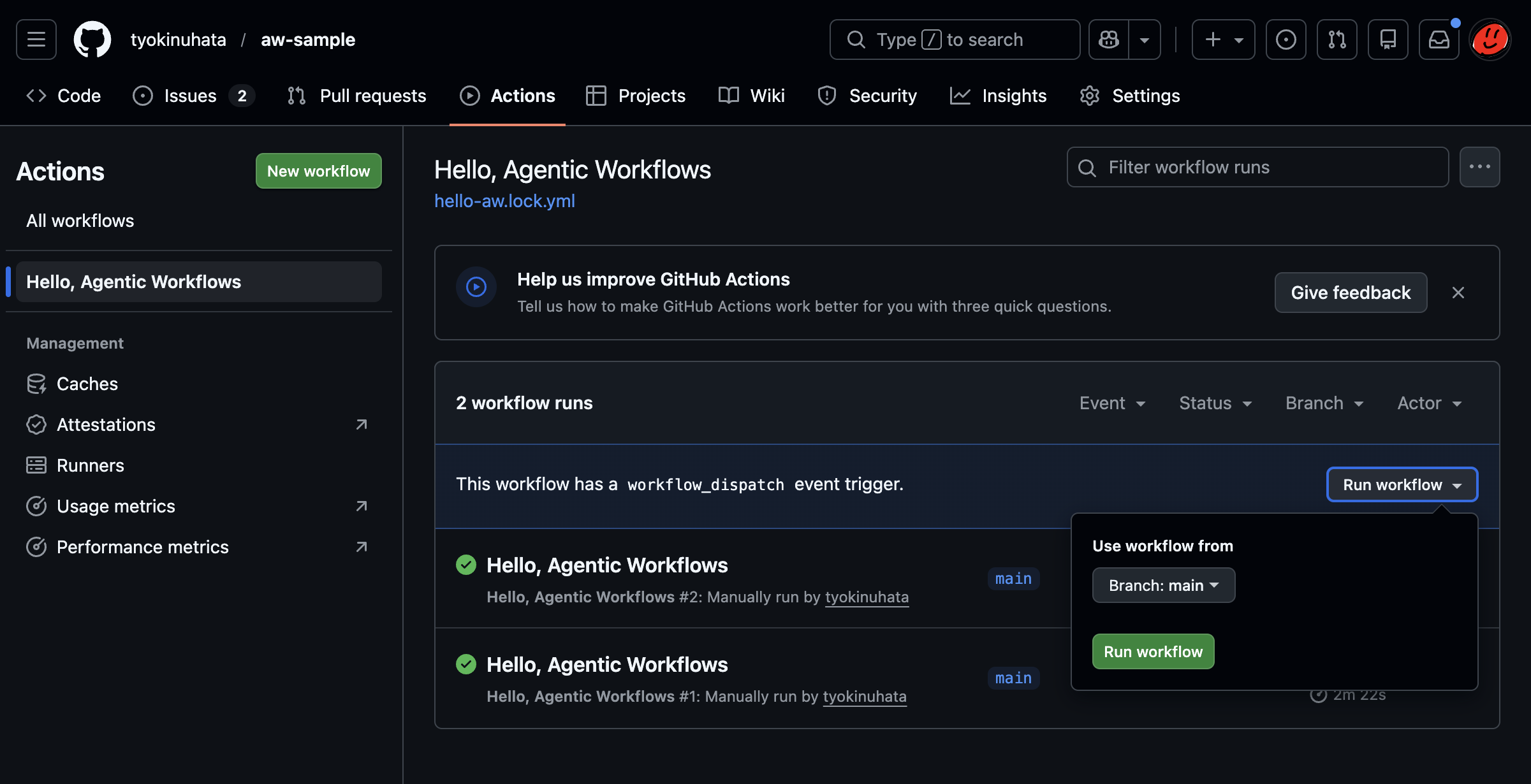Open the repositories icon in the header
This screenshot has width=1531, height=784.
(x=1388, y=40)
